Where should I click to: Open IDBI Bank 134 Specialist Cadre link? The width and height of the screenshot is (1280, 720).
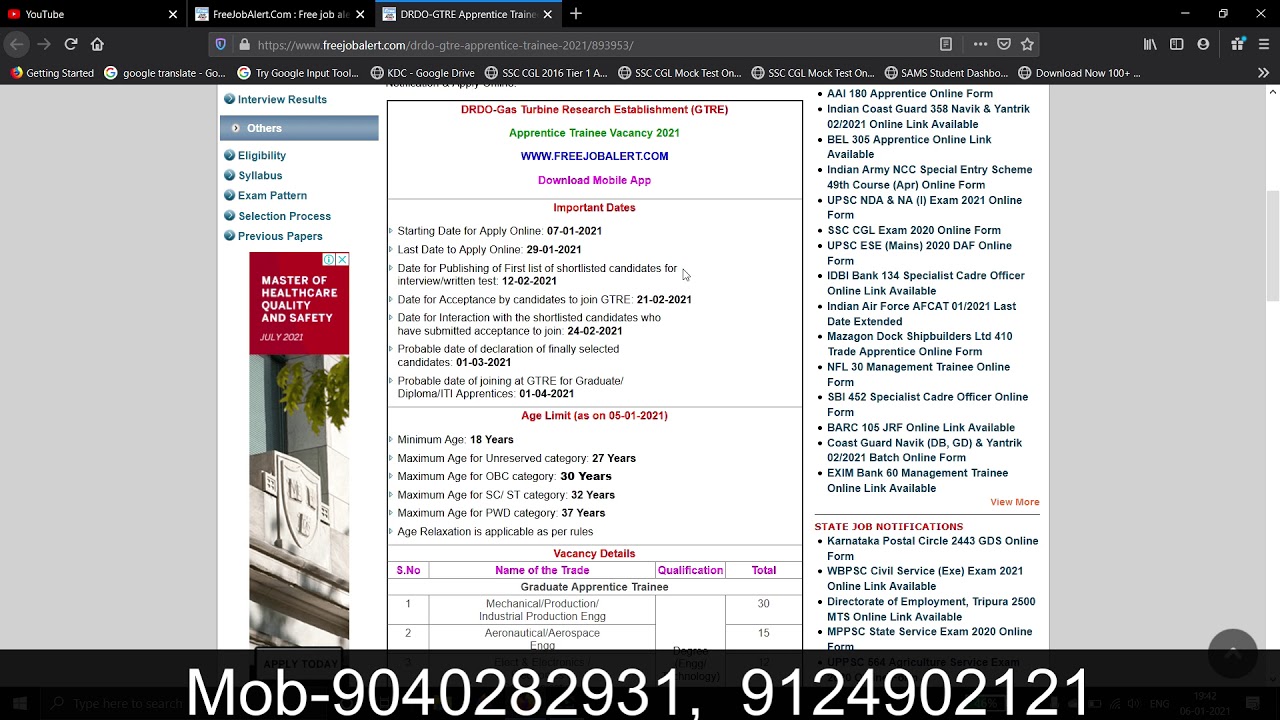(926, 283)
